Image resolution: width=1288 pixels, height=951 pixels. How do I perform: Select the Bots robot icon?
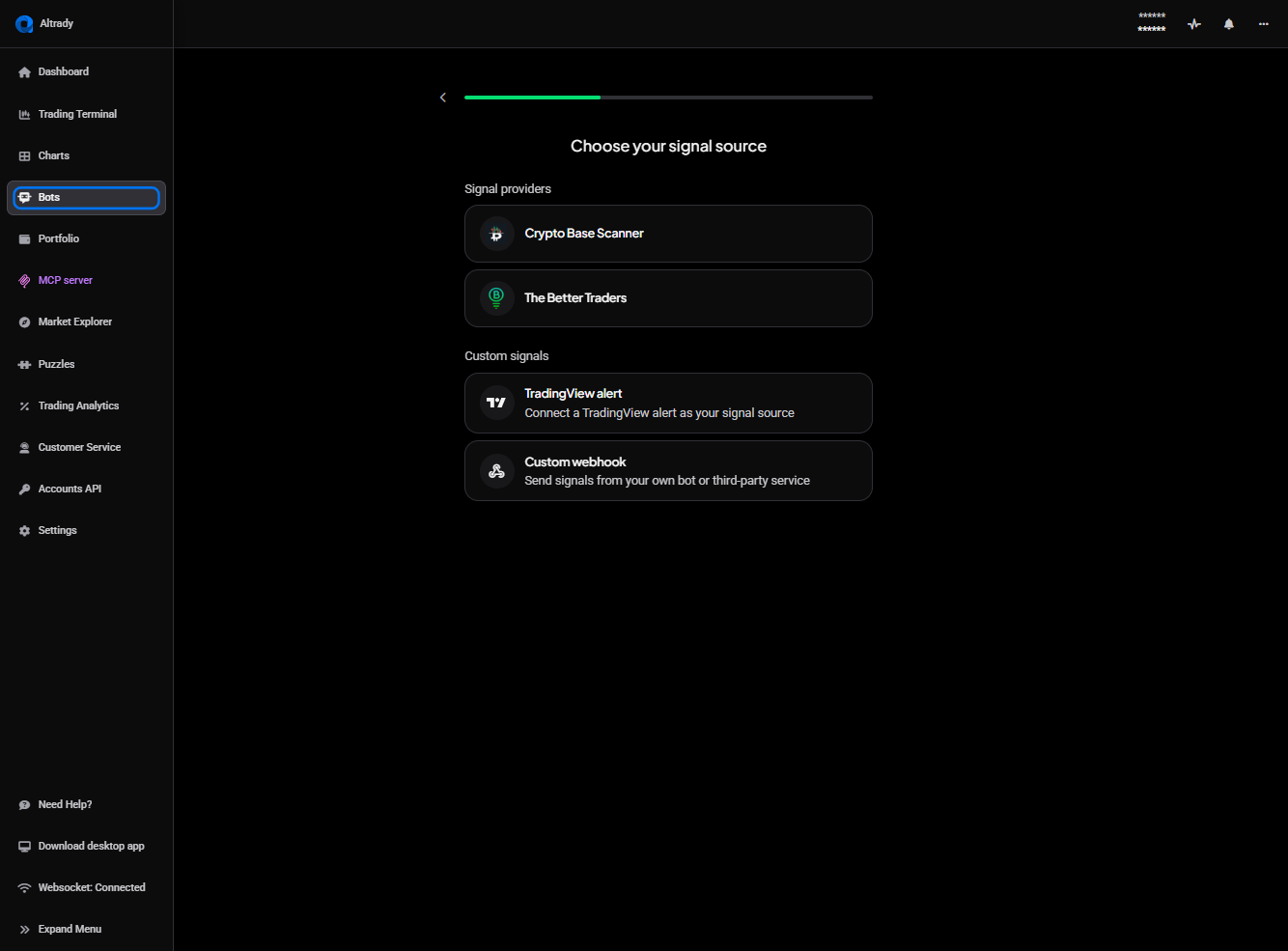tap(25, 197)
